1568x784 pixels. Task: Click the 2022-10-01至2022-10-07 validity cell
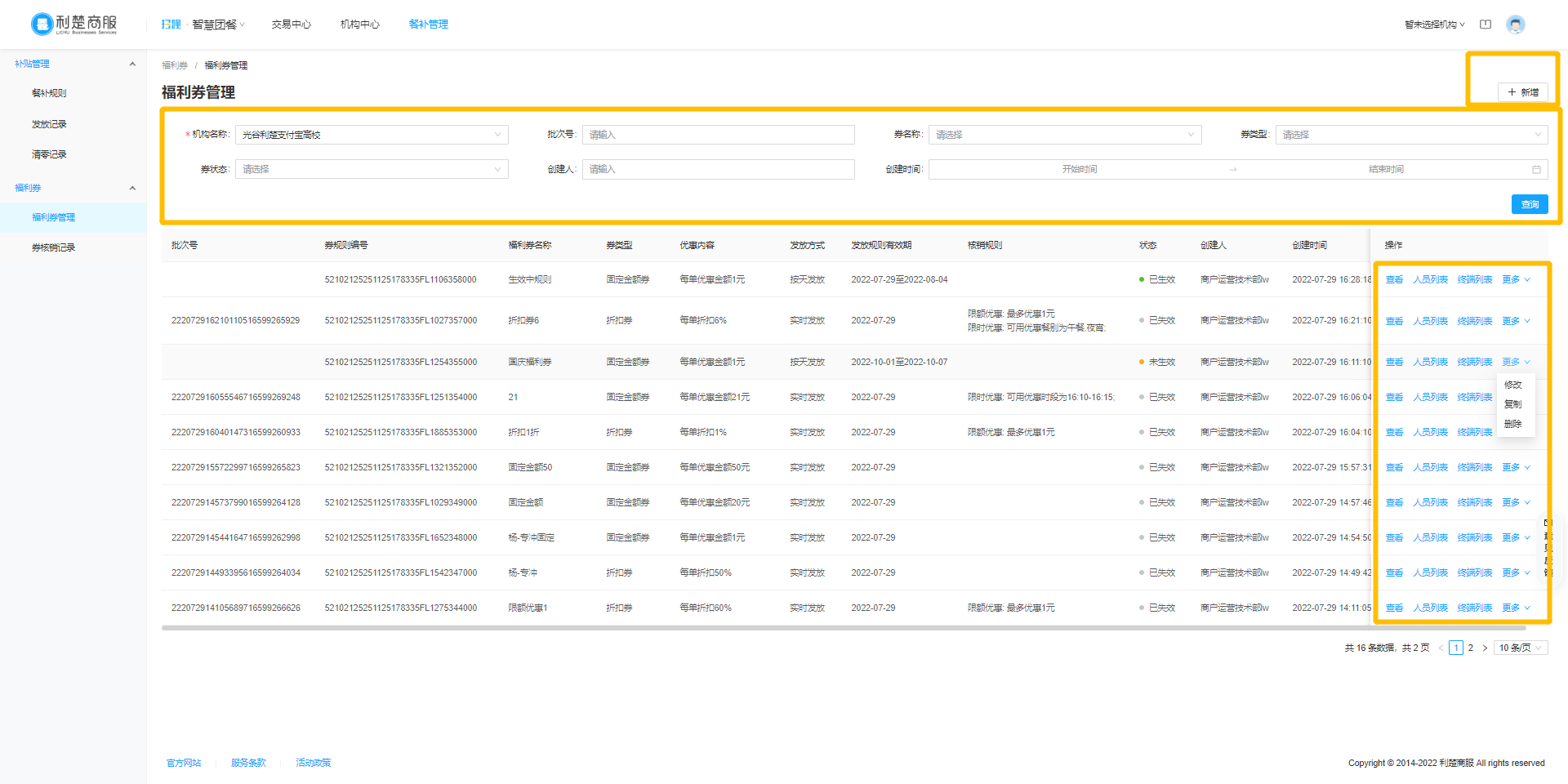click(899, 362)
